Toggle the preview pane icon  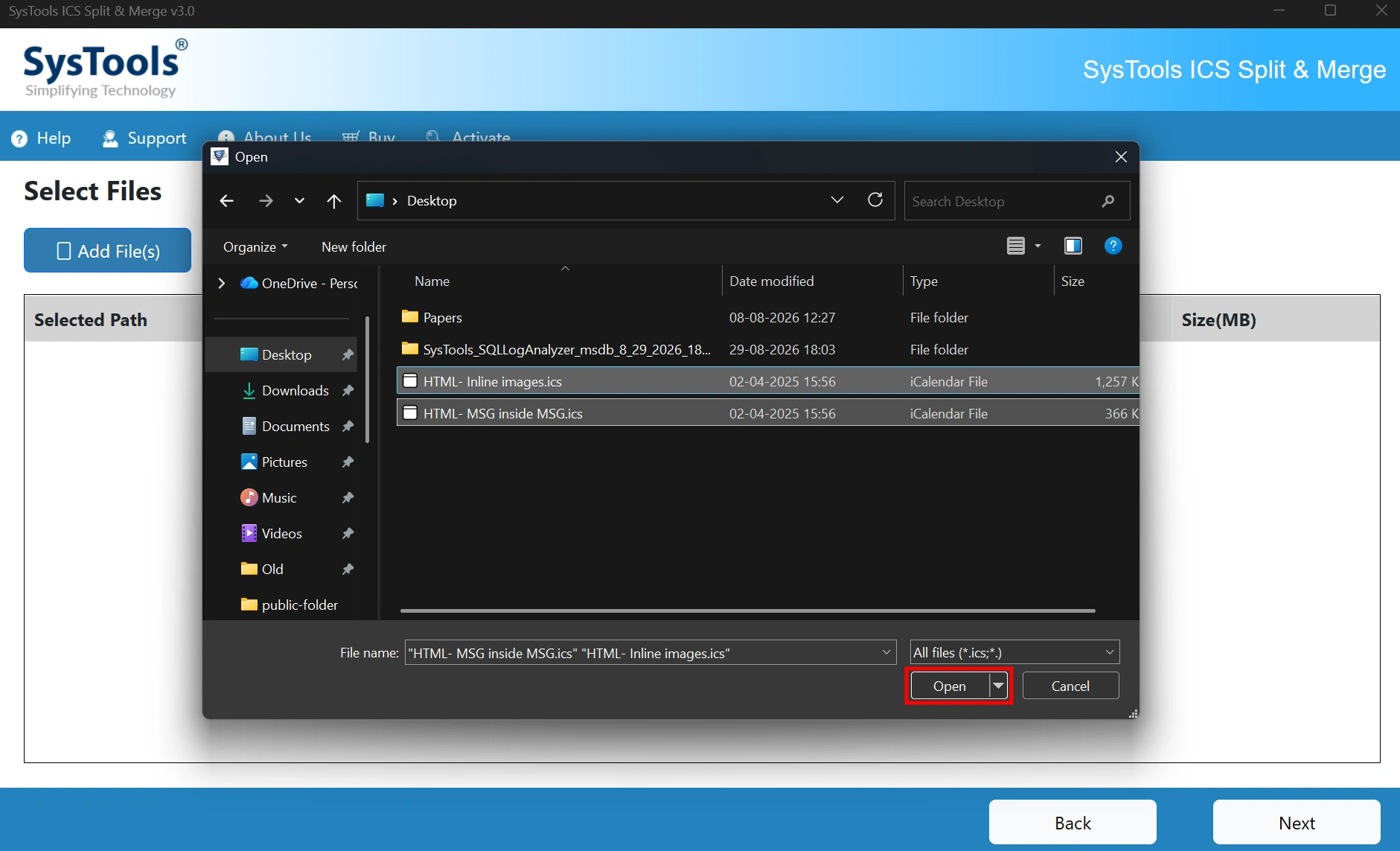(x=1073, y=246)
